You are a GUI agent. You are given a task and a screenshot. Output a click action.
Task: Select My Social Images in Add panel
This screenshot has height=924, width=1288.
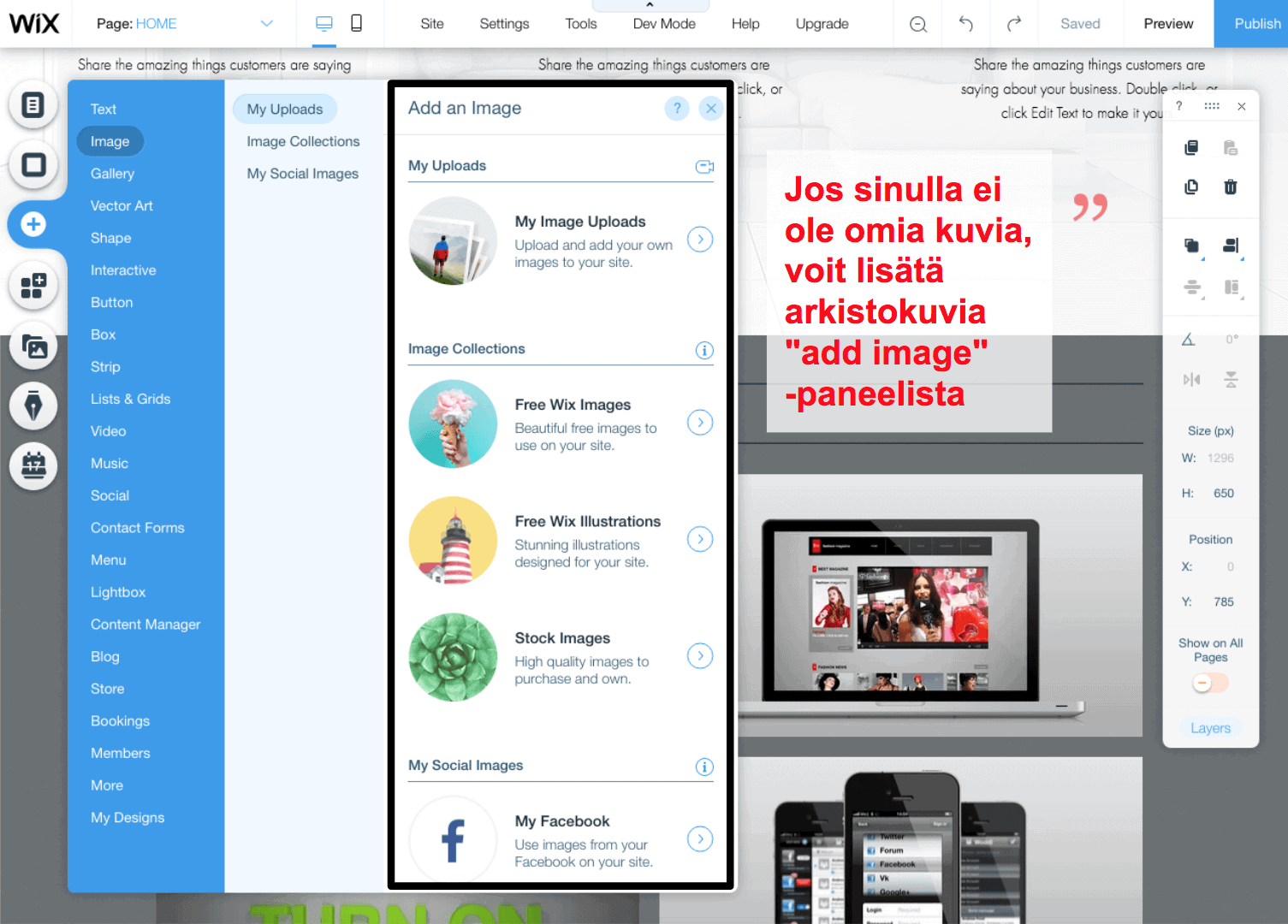coord(303,174)
